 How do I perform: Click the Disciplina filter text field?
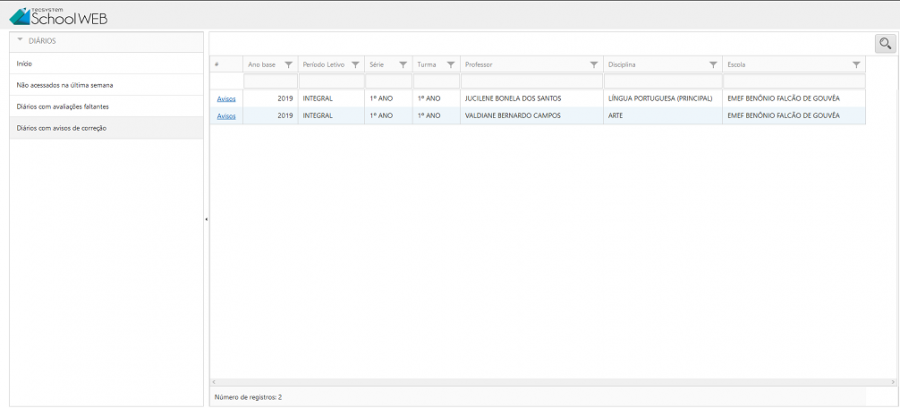click(662, 81)
